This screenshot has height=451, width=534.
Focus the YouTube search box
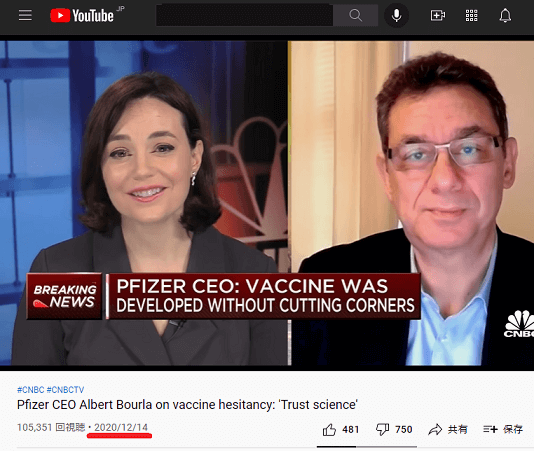[x=245, y=15]
